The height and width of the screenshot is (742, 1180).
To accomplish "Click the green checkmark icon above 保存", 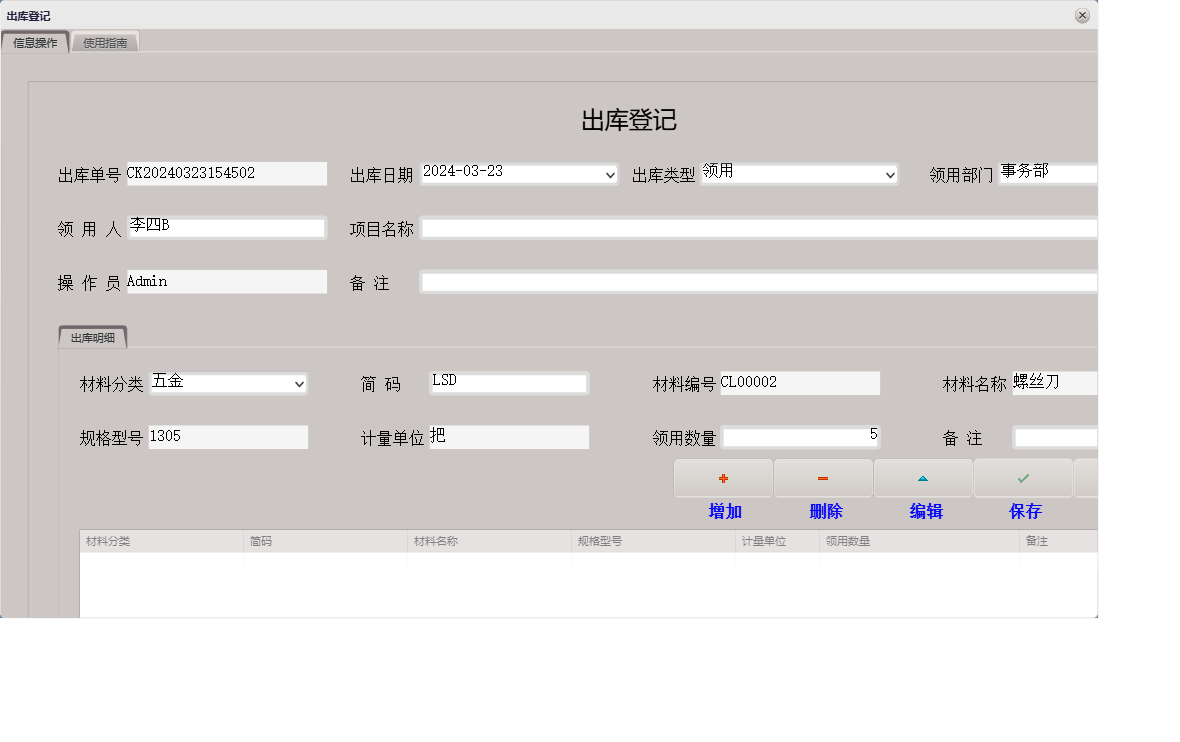I will tap(1024, 477).
